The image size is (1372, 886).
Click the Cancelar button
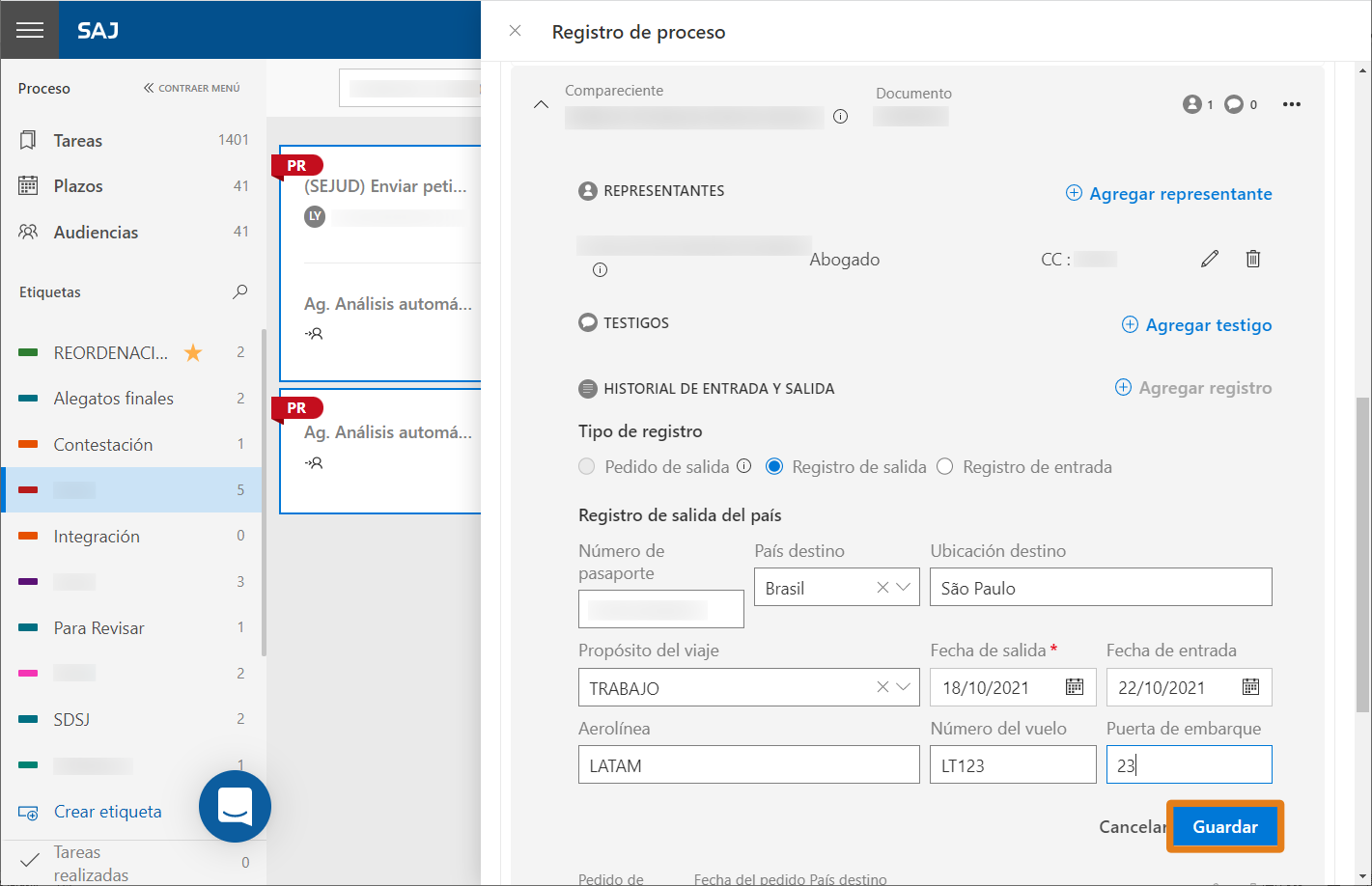tap(1133, 827)
